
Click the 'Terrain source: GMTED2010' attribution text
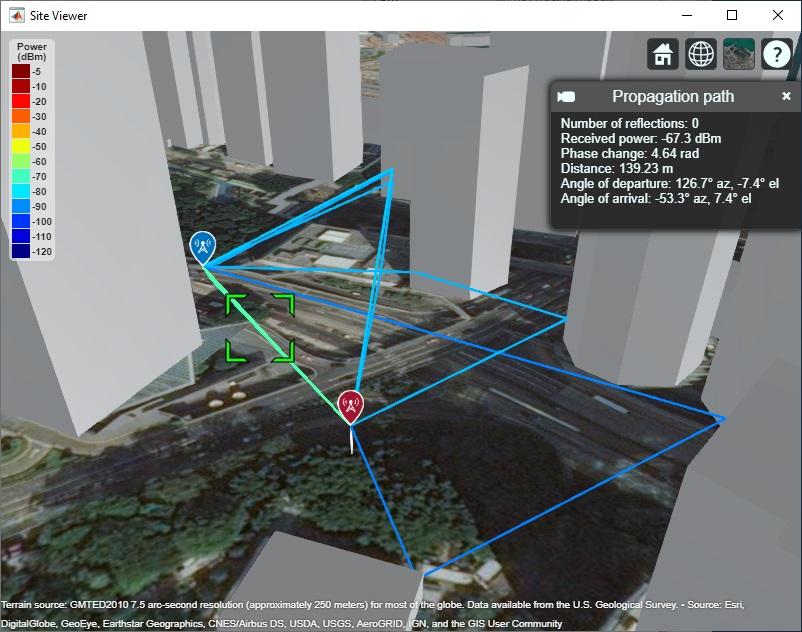(372, 614)
